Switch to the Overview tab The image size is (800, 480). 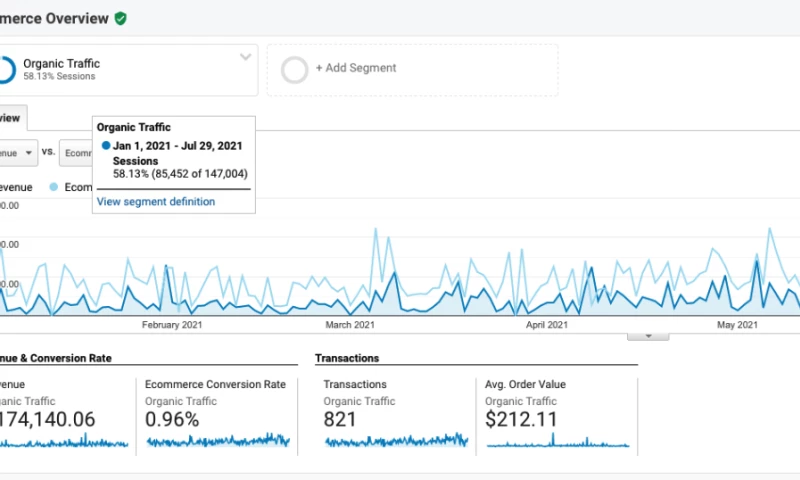pyautogui.click(x=12, y=117)
